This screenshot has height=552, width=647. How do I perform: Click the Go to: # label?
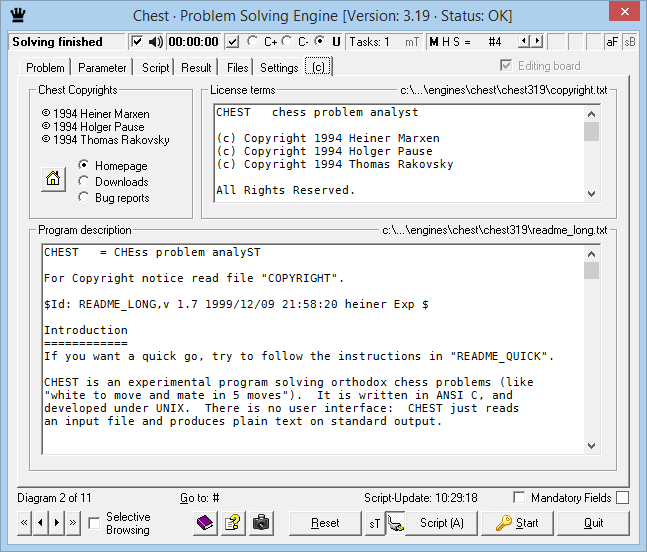(x=199, y=498)
